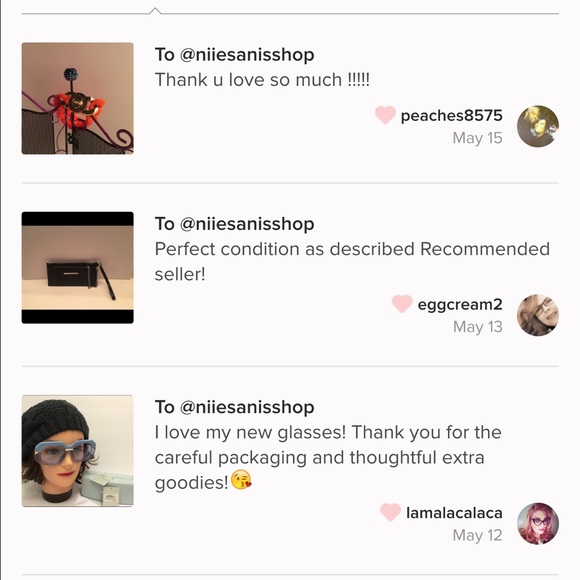Visit the peaches8575 username link
Viewport: 580px width, 580px height.
(x=452, y=116)
